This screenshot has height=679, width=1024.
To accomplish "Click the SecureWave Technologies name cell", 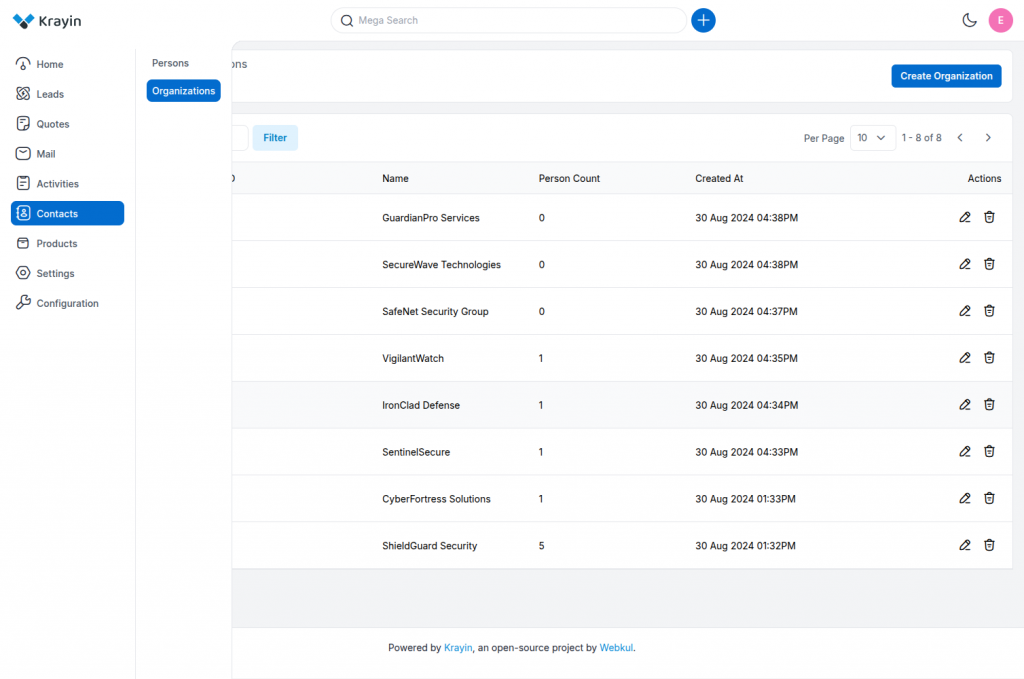I will [x=441, y=264].
